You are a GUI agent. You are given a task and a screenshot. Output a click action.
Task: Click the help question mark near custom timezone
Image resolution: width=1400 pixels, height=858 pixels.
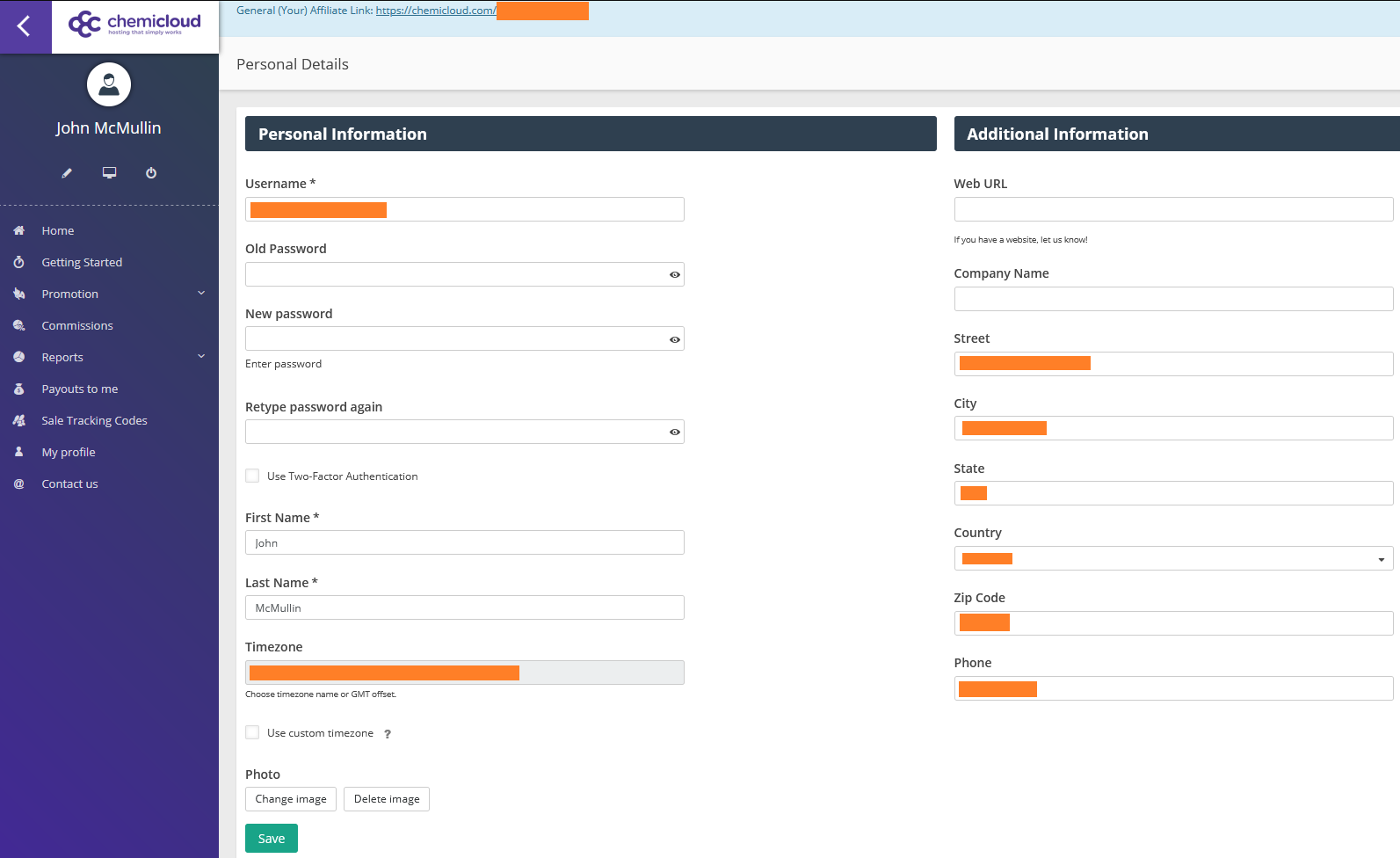tap(388, 734)
